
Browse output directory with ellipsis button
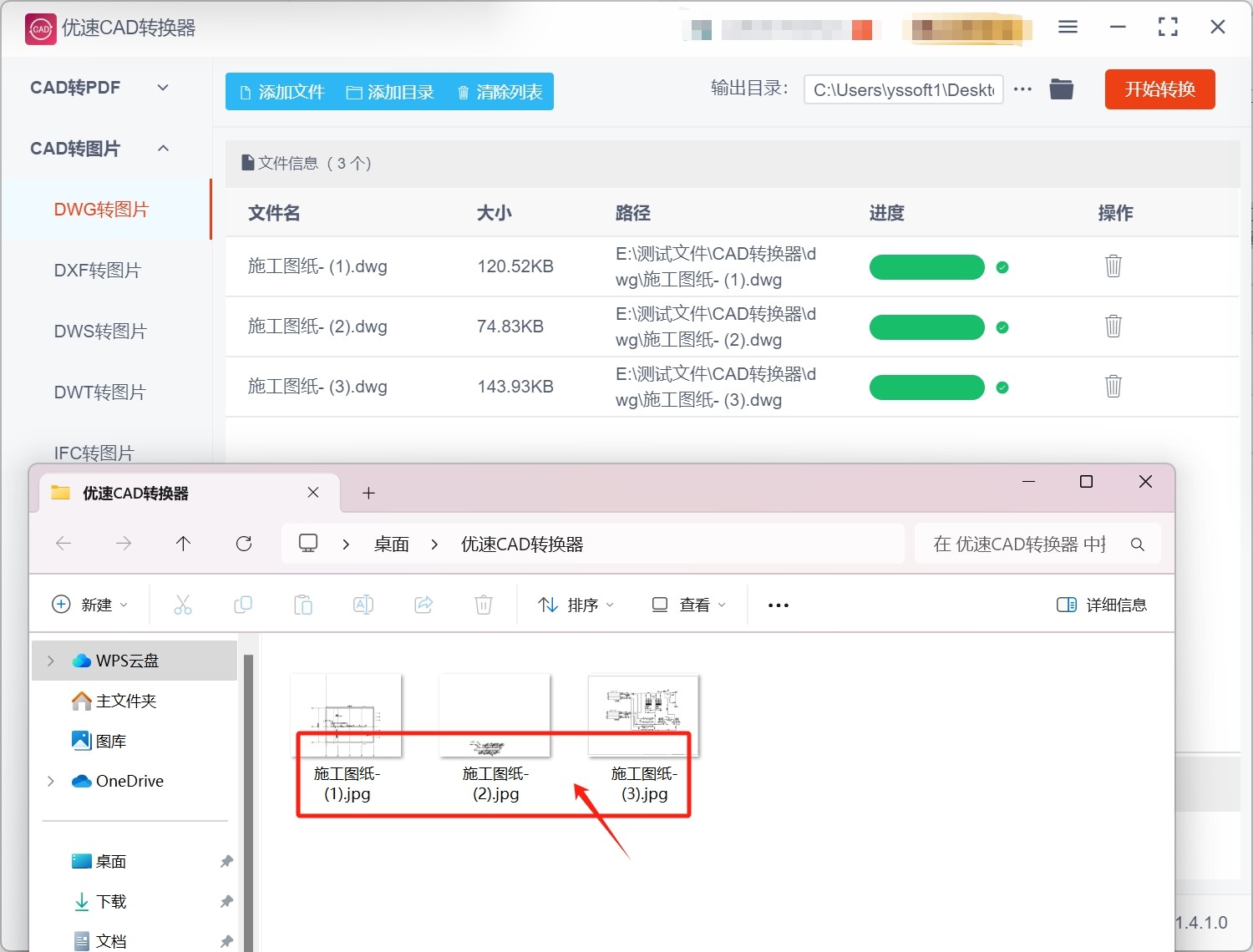1022,89
